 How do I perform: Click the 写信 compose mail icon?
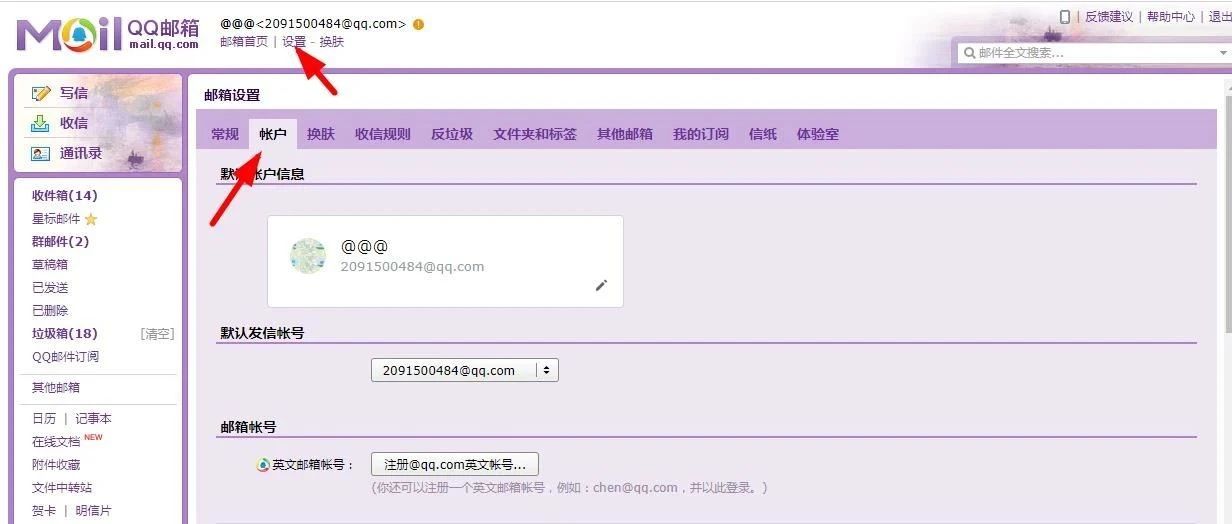(41, 93)
